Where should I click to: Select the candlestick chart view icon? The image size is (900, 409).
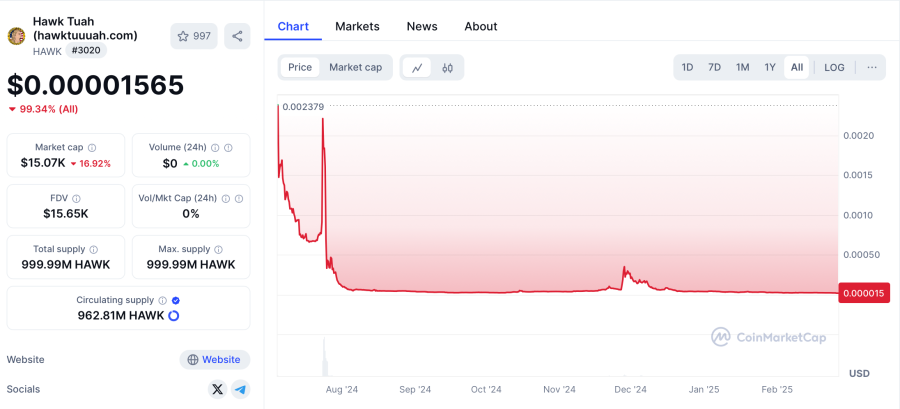pos(448,68)
